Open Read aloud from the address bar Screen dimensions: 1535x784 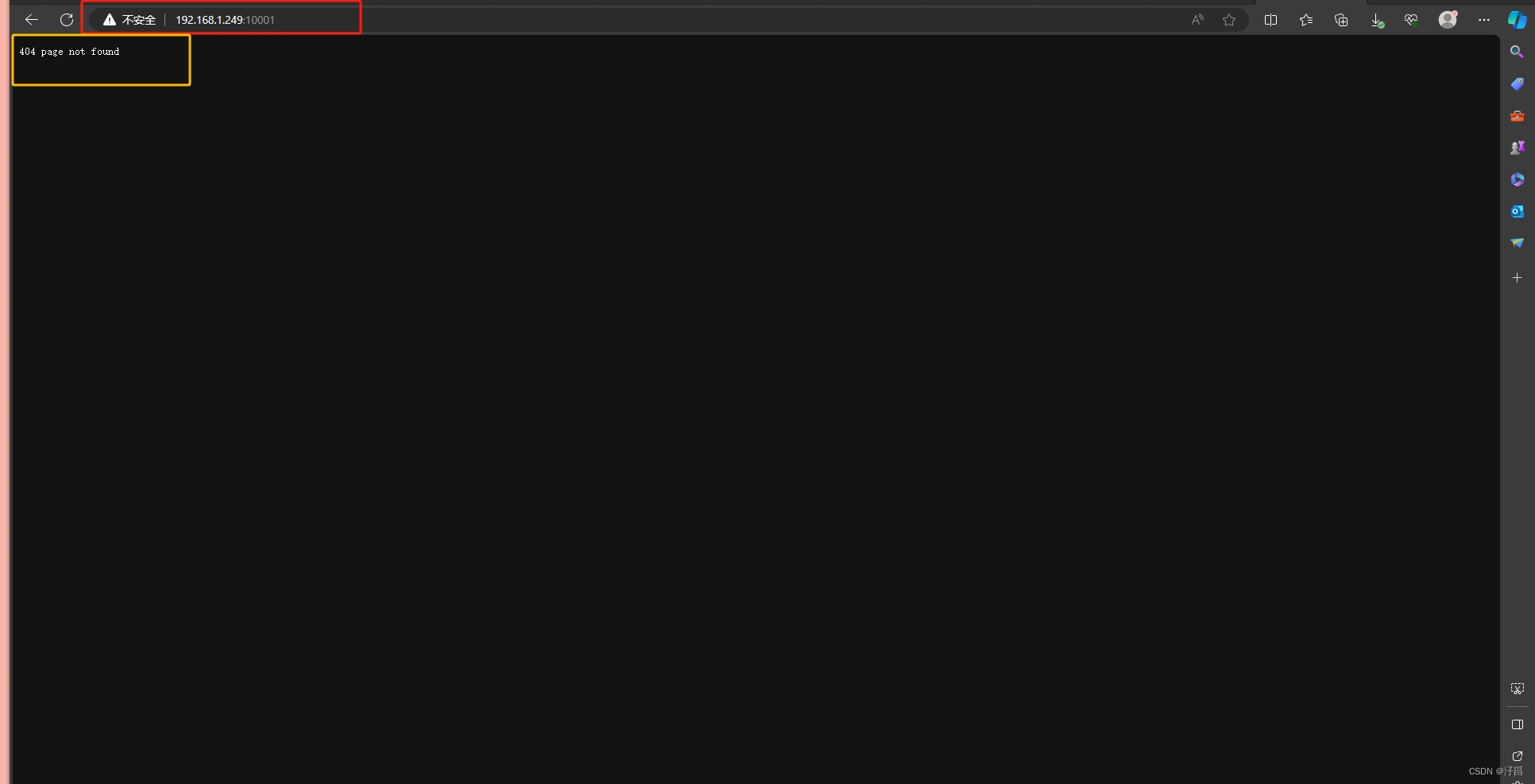pos(1197,20)
